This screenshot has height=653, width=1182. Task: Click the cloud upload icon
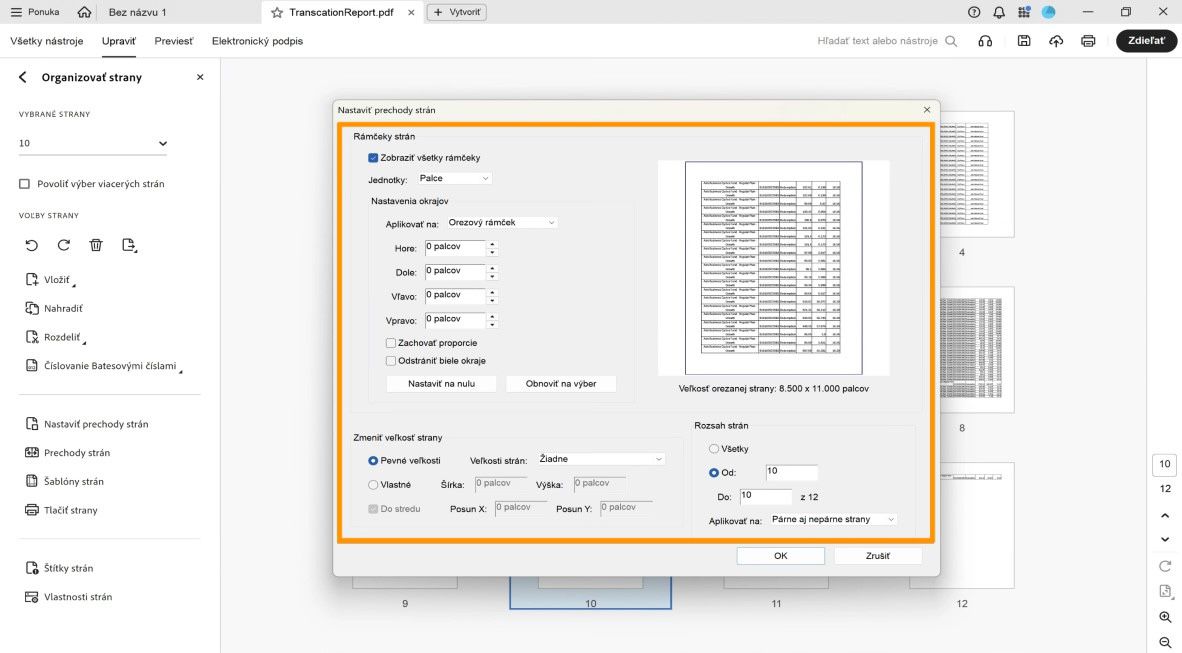1056,41
